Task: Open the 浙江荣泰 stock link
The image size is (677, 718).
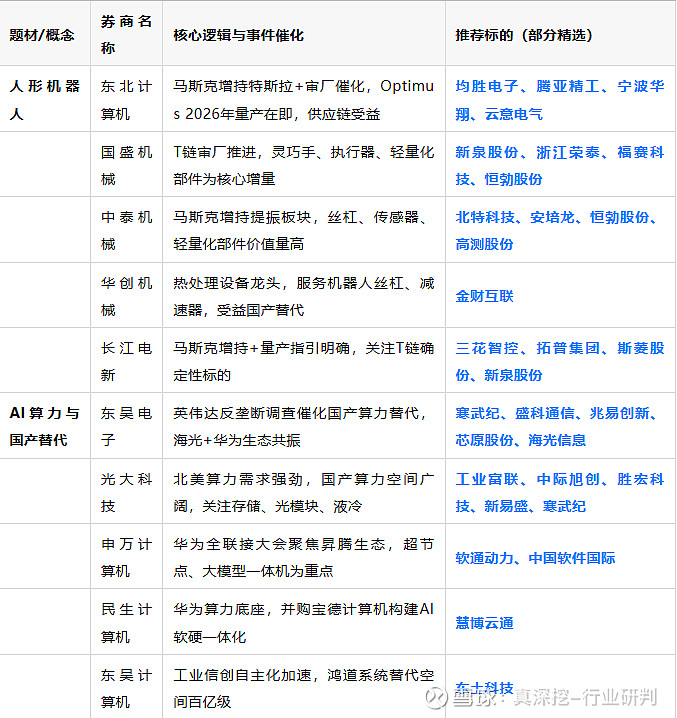Action: (x=568, y=152)
